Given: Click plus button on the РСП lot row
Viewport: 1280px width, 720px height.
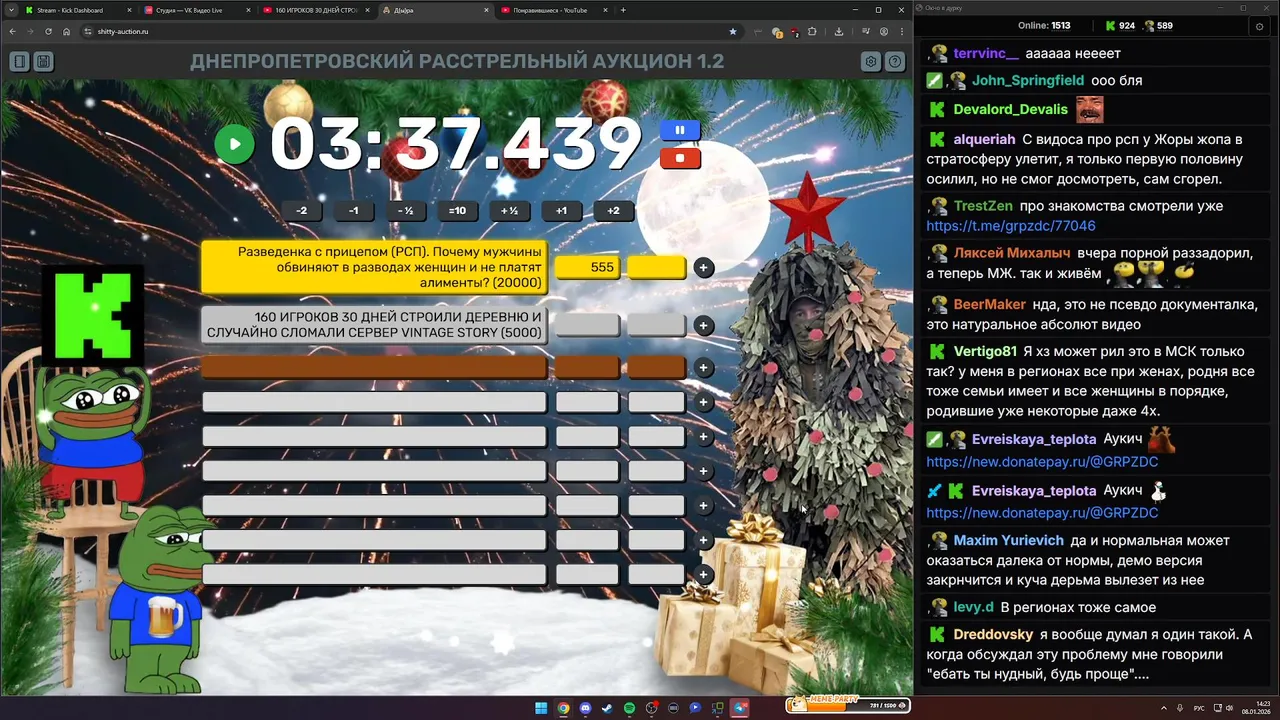Looking at the screenshot, I should tap(703, 267).
